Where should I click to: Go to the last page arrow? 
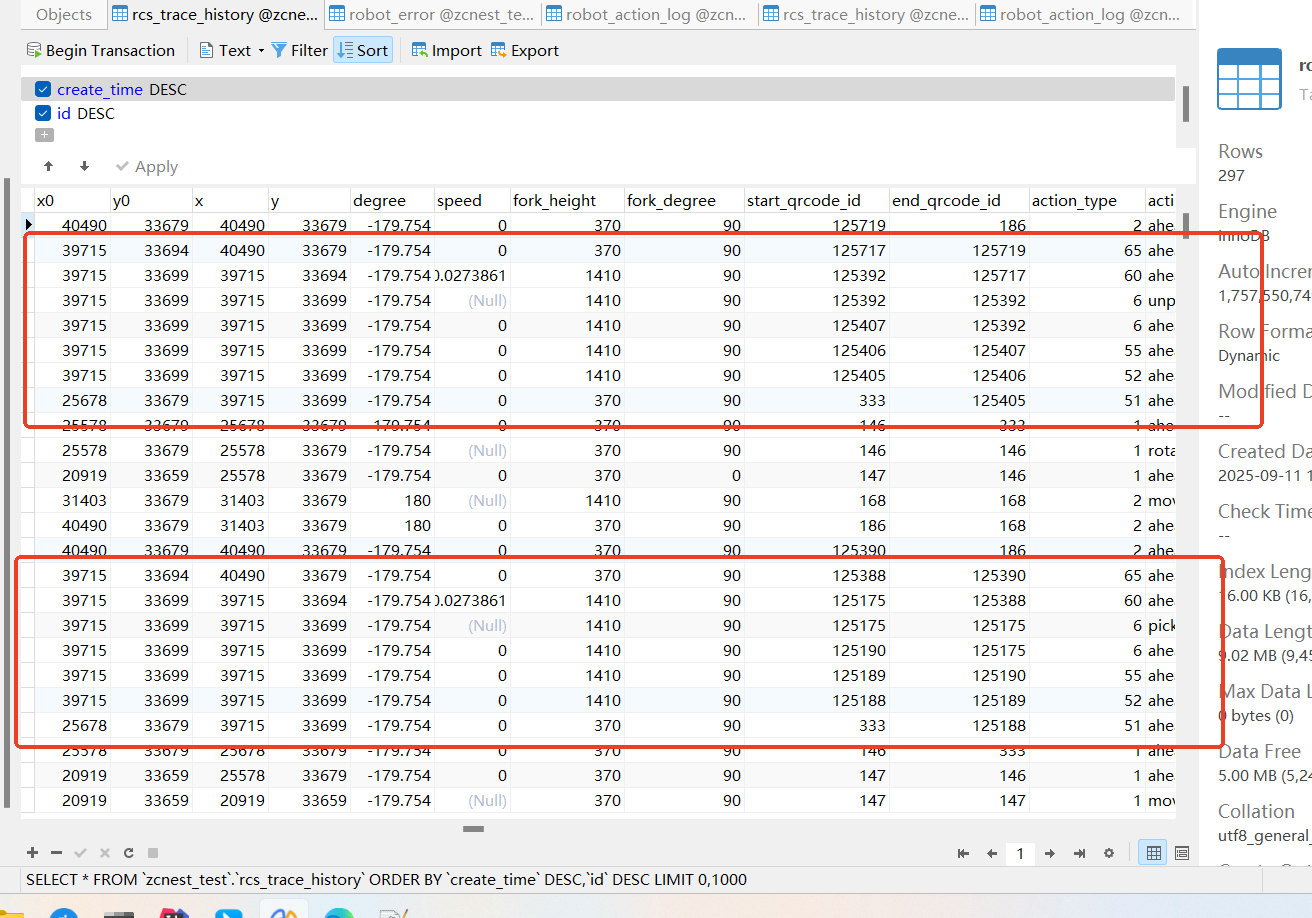(1080, 853)
